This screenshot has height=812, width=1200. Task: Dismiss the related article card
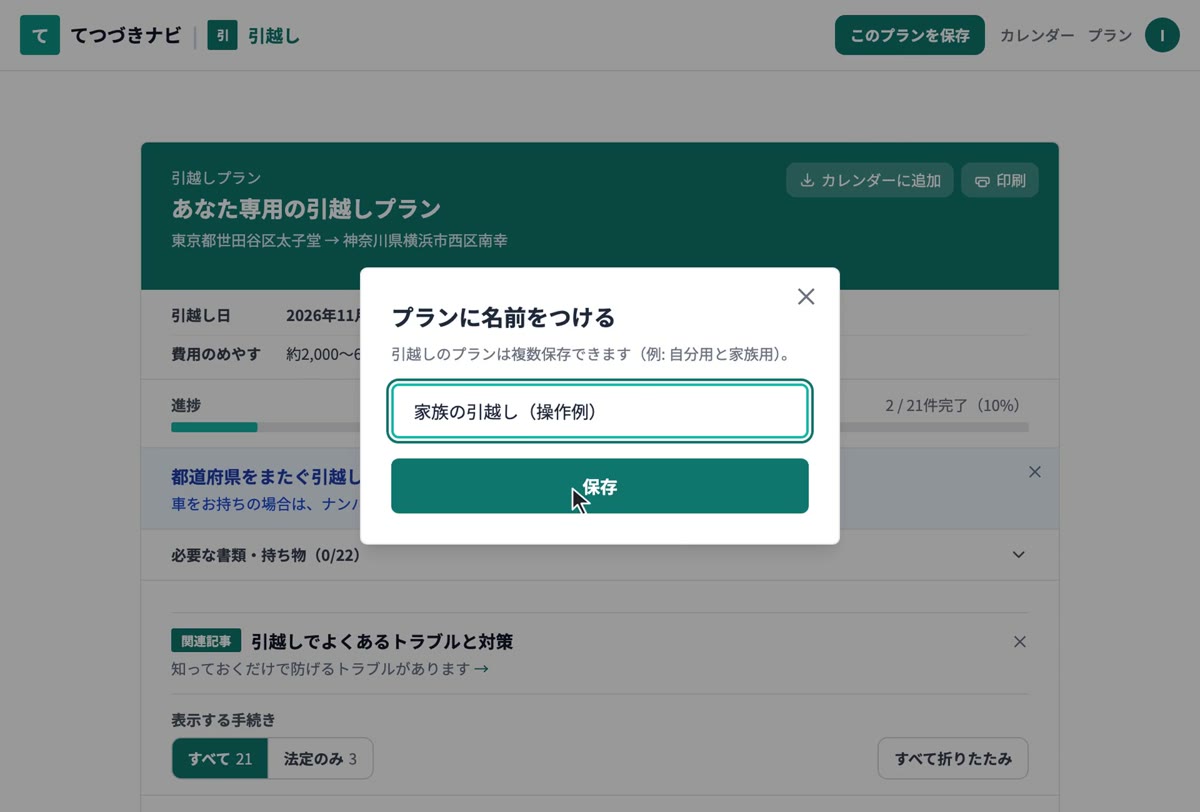coord(1020,642)
